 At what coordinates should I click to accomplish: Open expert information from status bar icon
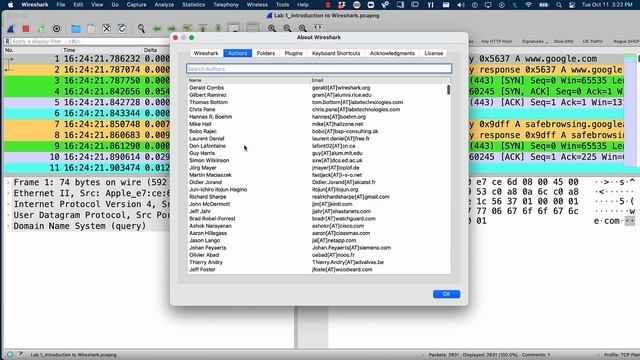click(10, 355)
